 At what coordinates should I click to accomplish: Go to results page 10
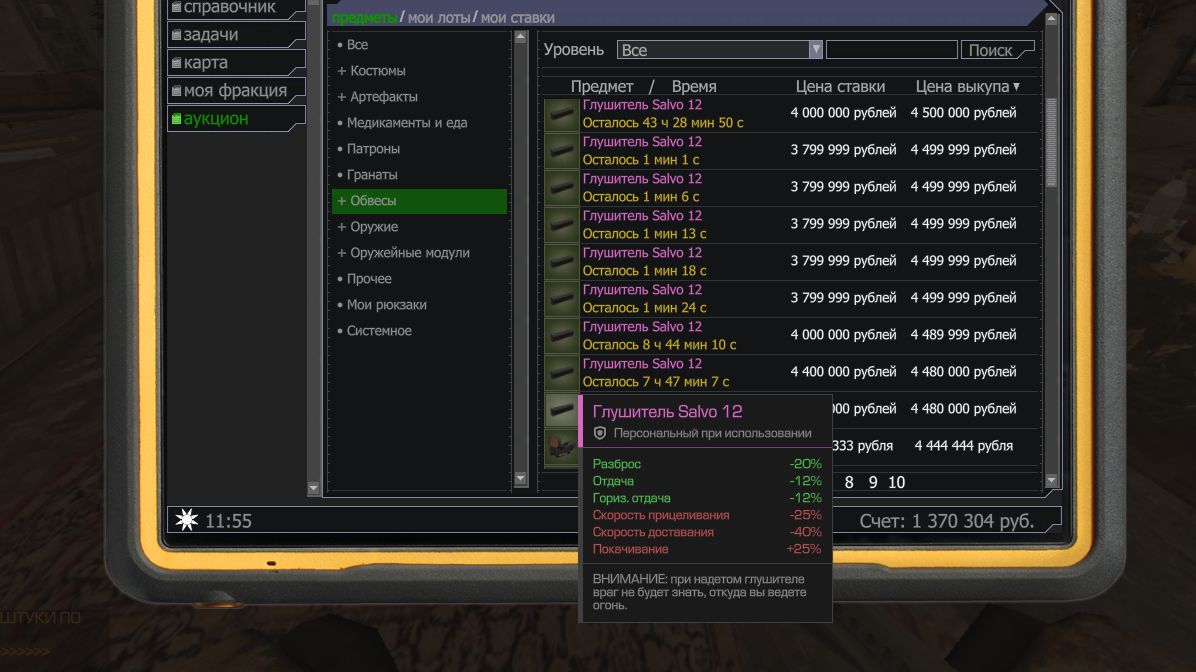[896, 482]
